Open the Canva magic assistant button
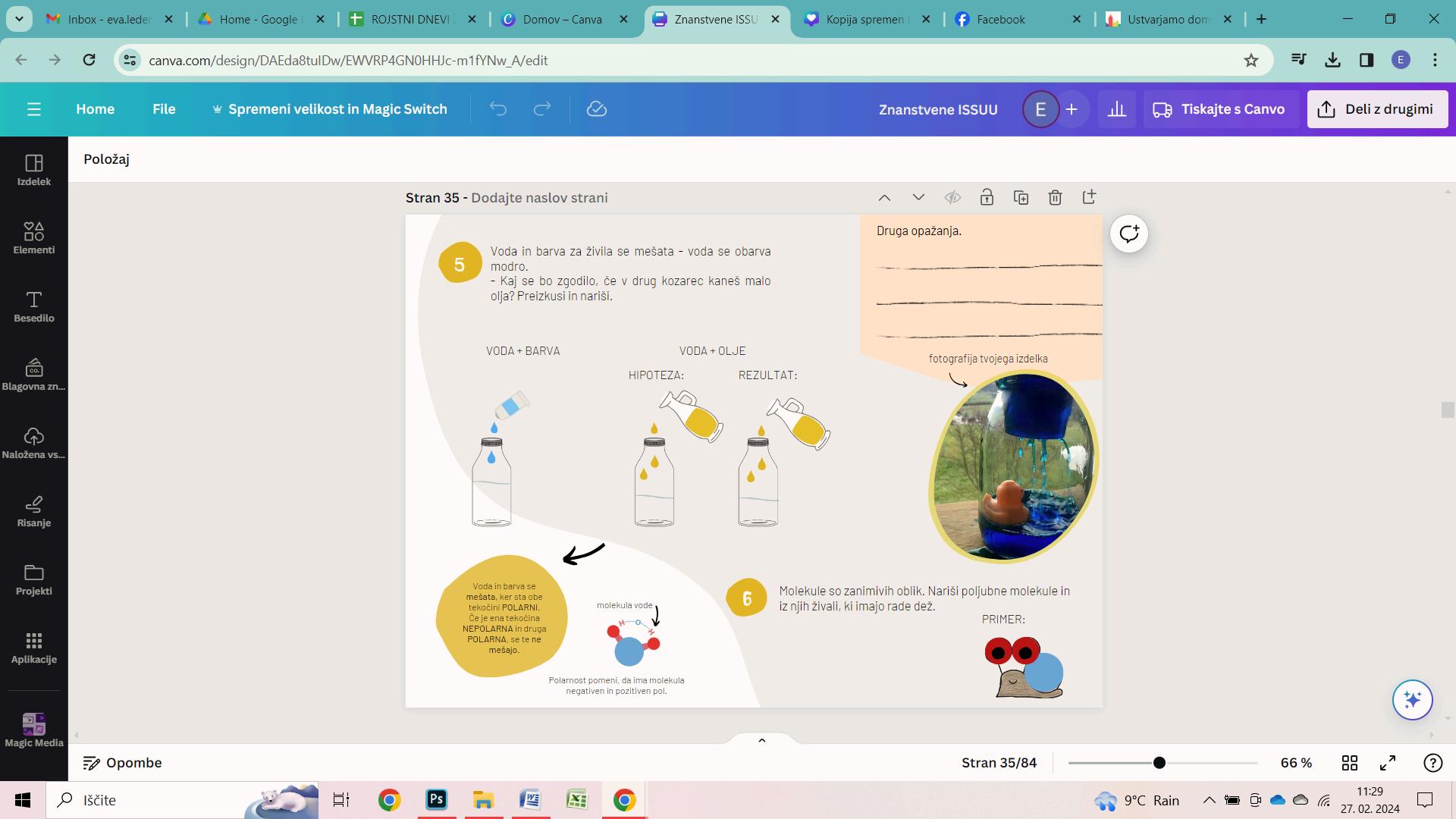 tap(1412, 699)
